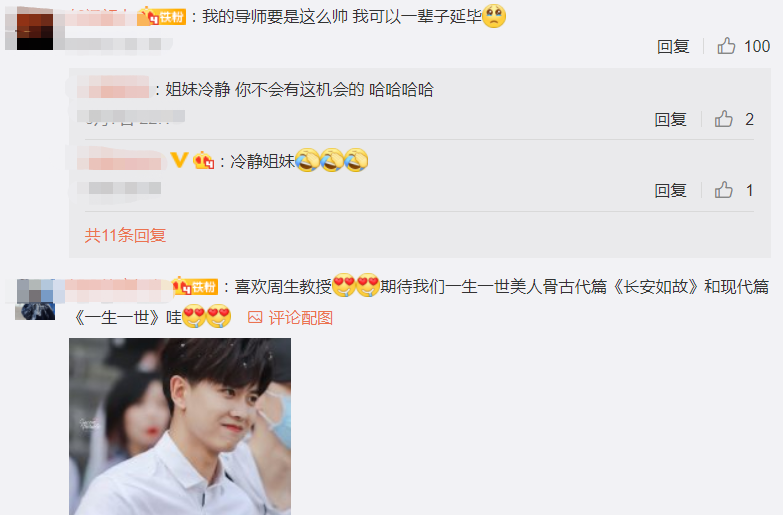Expand all replies via 共11条回复
This screenshot has width=783, height=515.
pyautogui.click(x=125, y=235)
